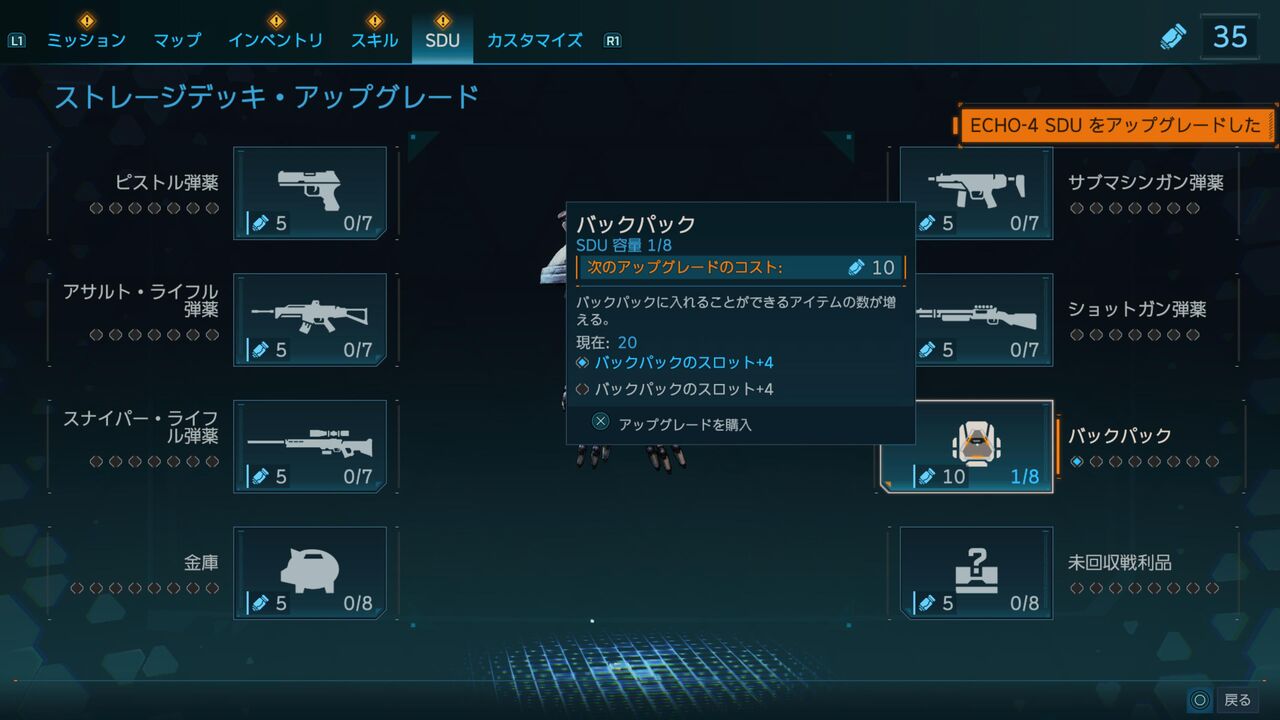Open the ミッション tab
This screenshot has width=1280, height=720.
click(x=87, y=40)
